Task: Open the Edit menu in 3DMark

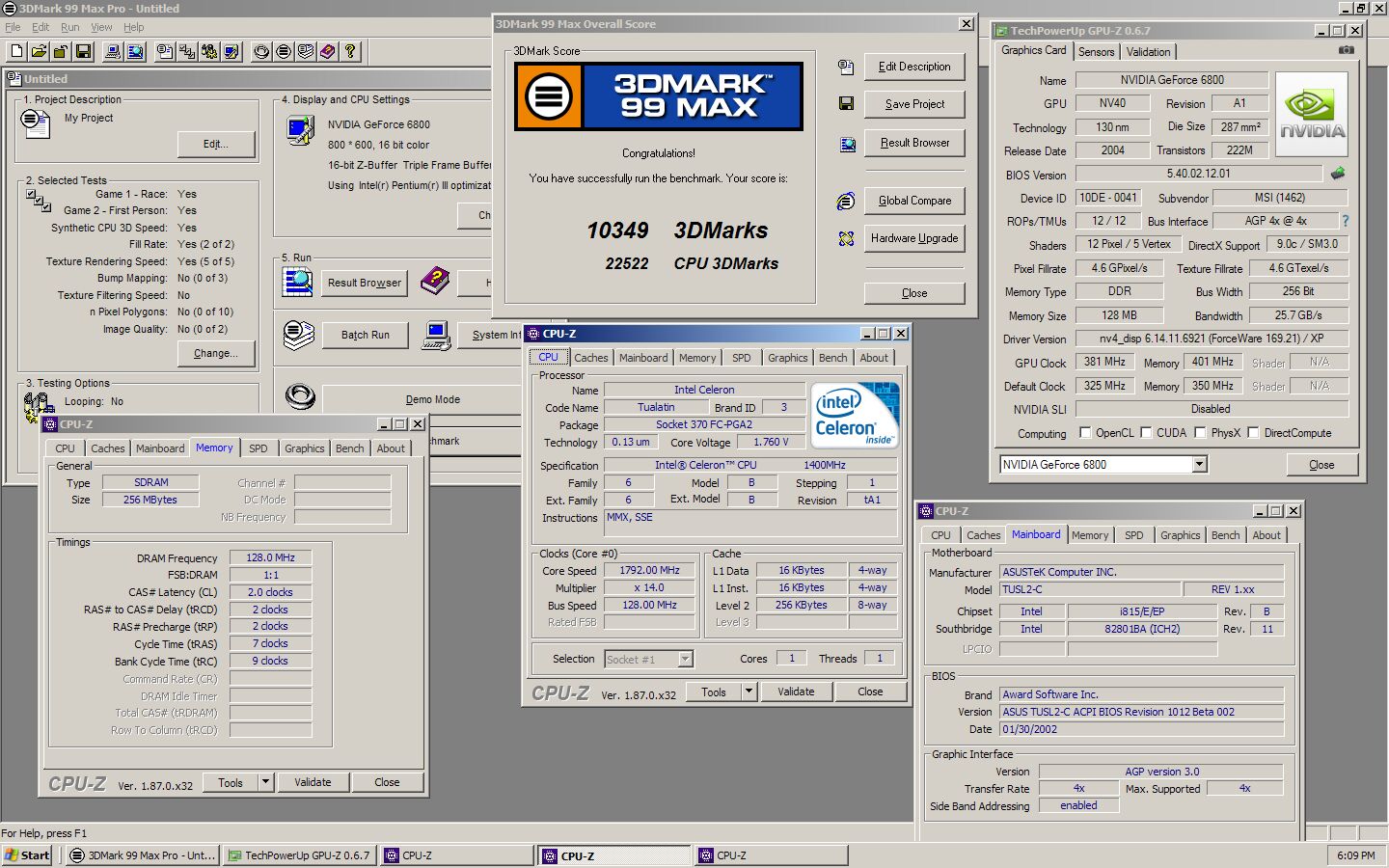Action: 41,27
